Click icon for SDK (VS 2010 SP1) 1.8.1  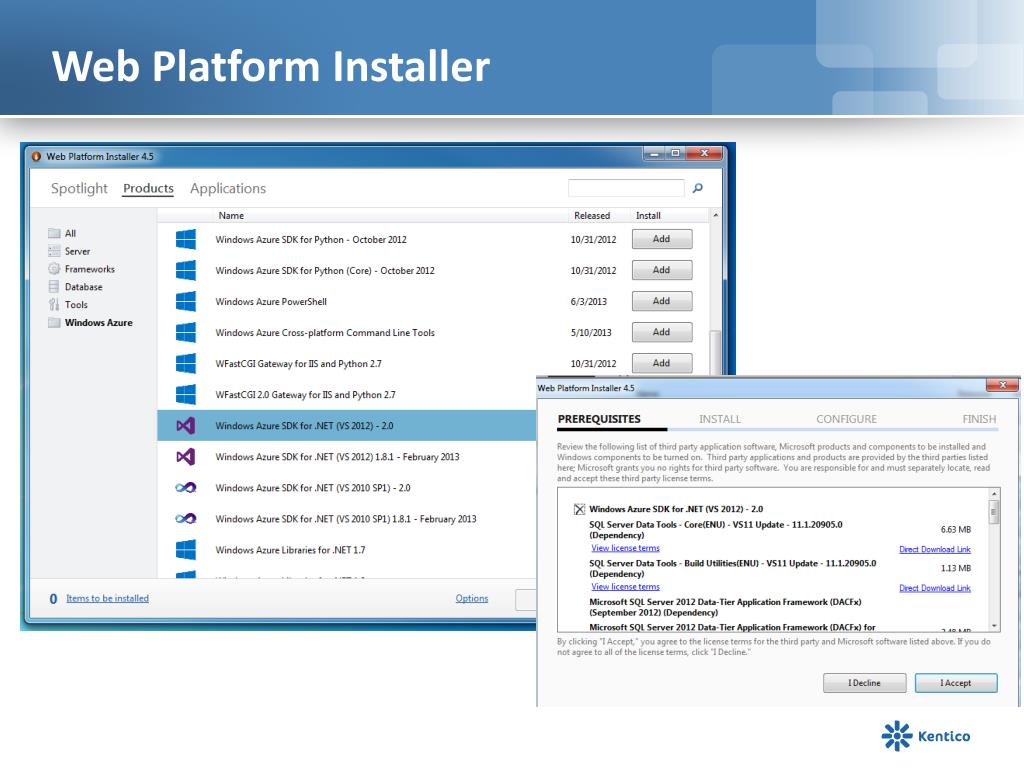pyautogui.click(x=186, y=519)
